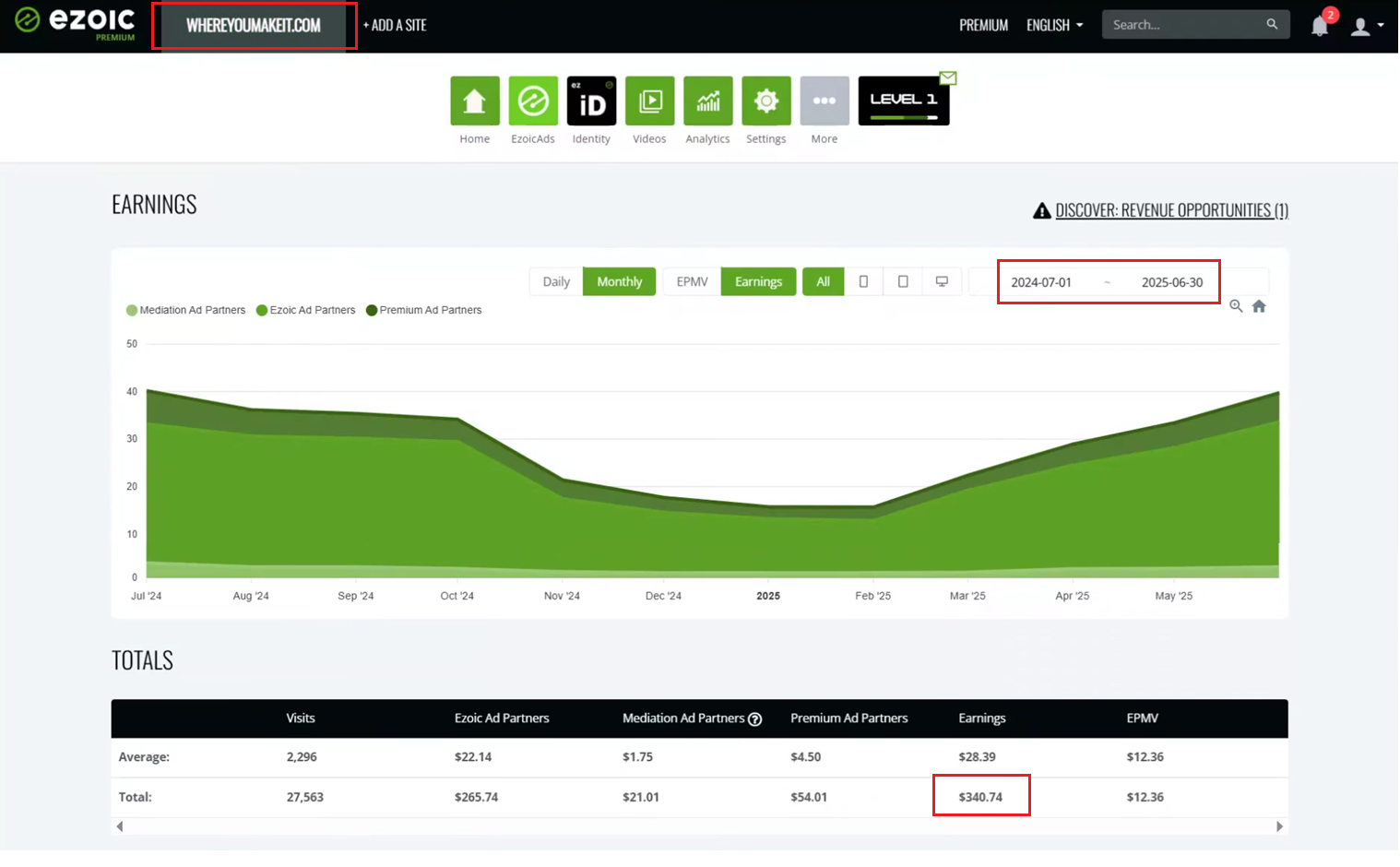Switch chart to Daily view

[x=556, y=281]
